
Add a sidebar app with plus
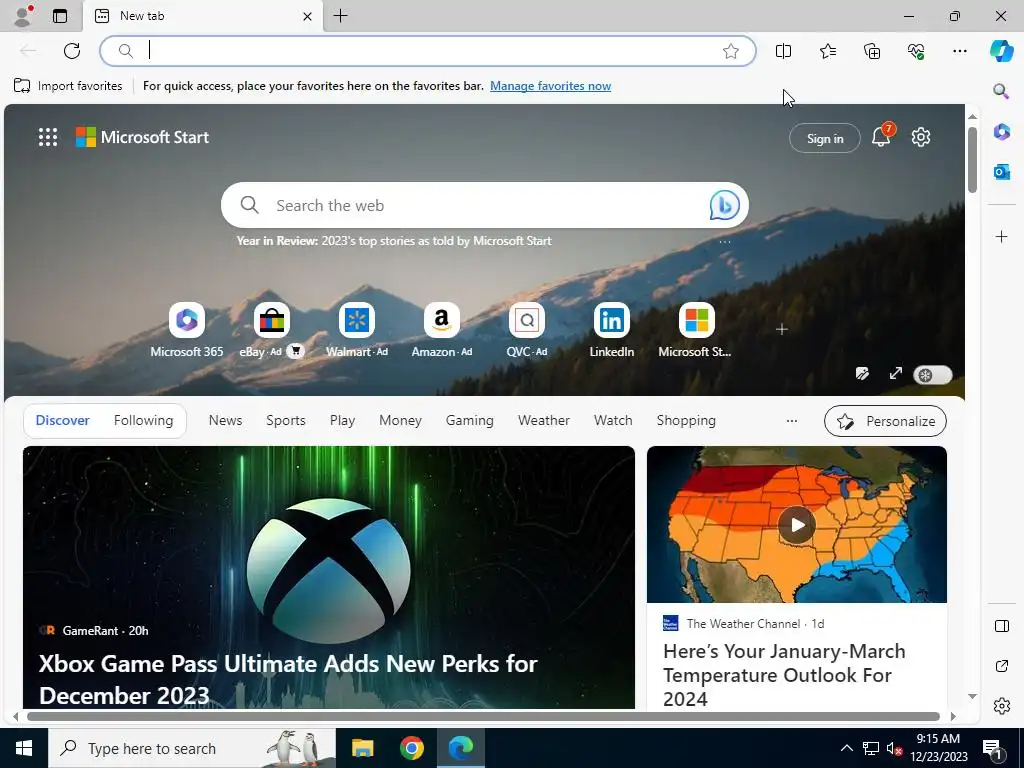pyautogui.click(x=1002, y=236)
